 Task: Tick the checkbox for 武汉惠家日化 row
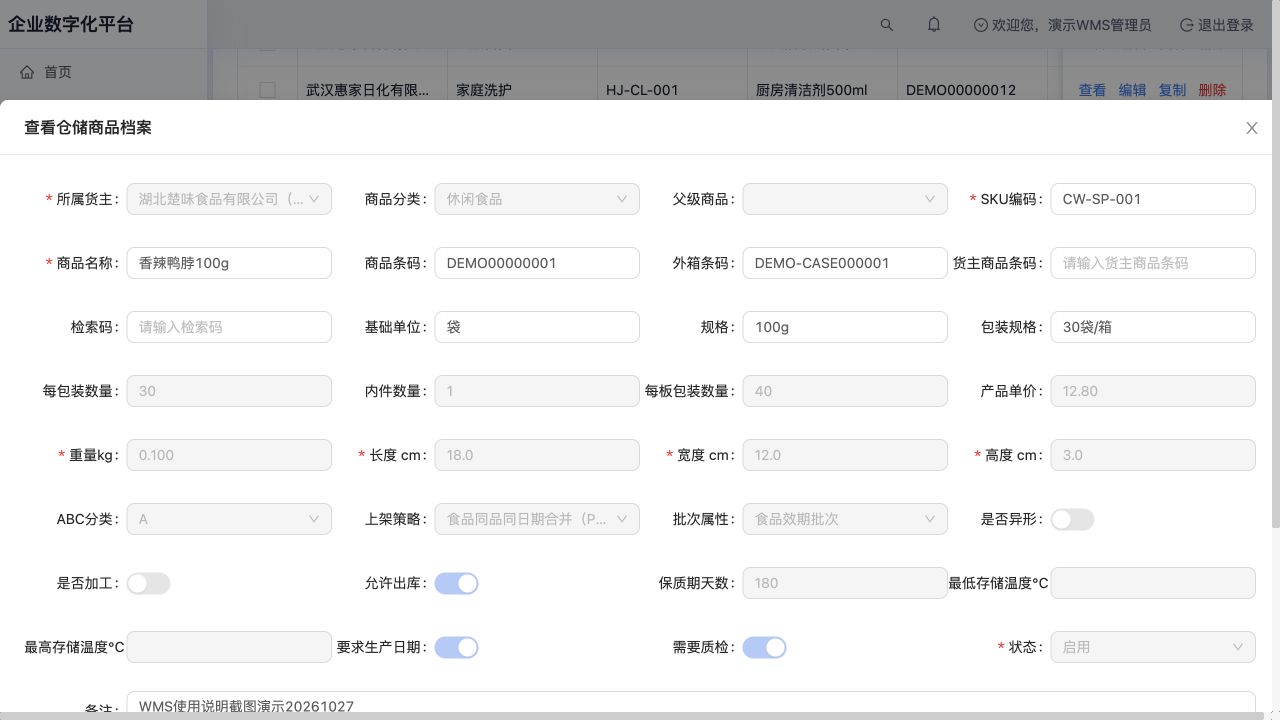267,90
